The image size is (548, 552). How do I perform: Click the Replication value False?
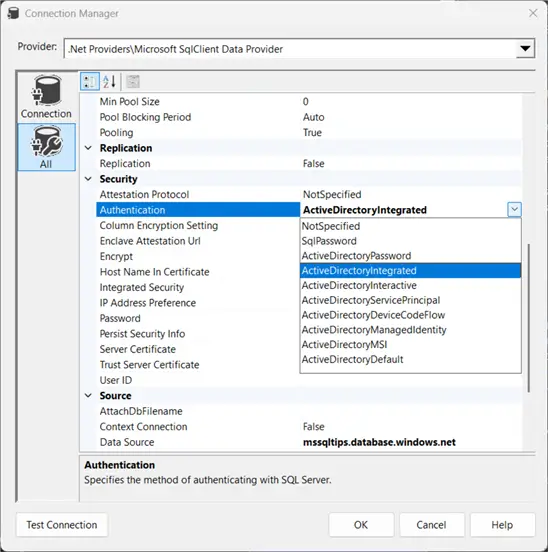[314, 164]
